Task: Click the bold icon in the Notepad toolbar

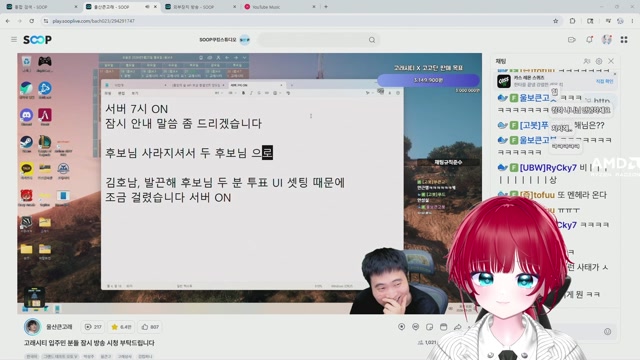Action: click(243, 93)
